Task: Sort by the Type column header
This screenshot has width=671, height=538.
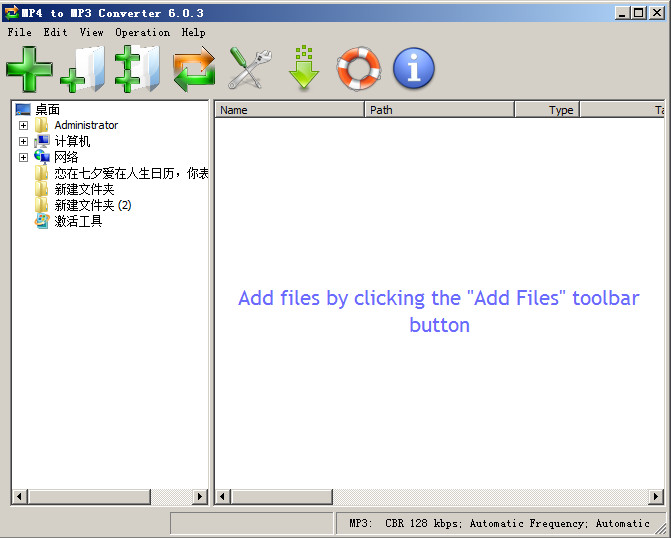Action: tap(547, 110)
